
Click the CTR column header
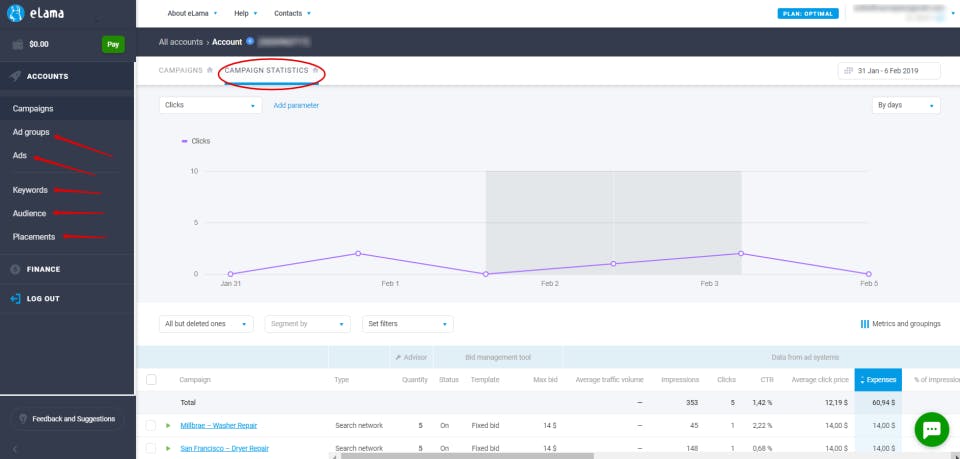pos(767,379)
